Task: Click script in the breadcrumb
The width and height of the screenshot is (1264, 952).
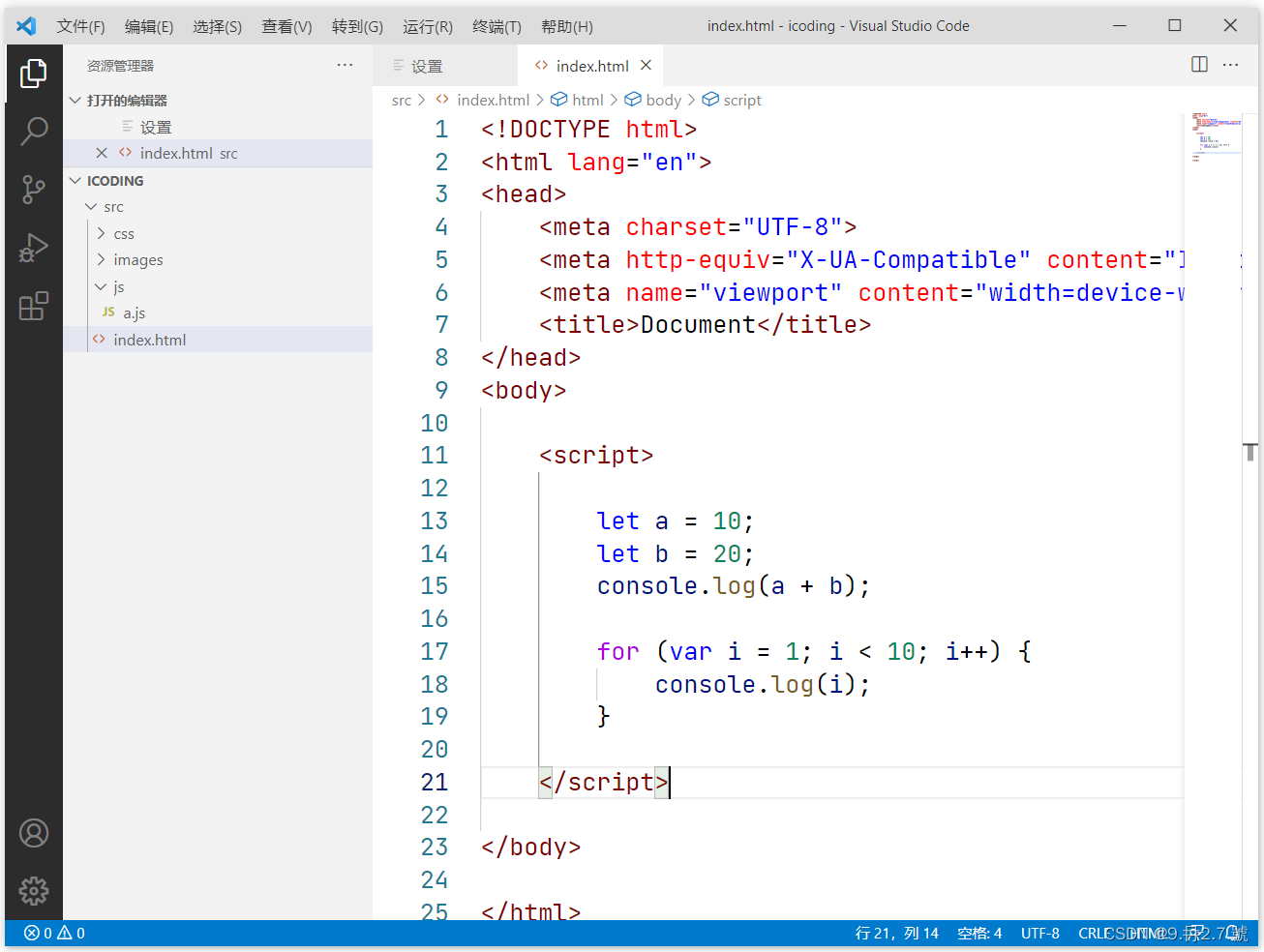Action: tap(742, 100)
